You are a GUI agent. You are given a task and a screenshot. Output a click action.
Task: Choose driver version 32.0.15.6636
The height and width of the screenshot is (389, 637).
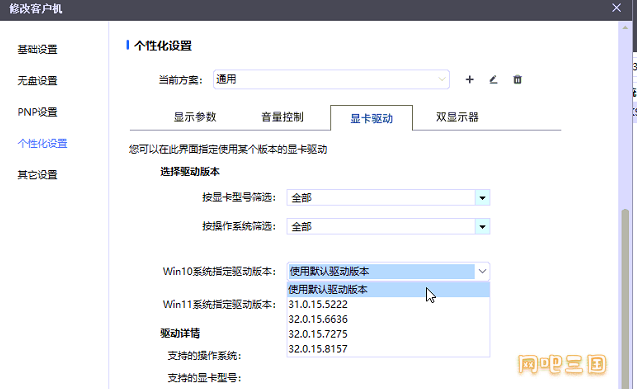[388, 319]
